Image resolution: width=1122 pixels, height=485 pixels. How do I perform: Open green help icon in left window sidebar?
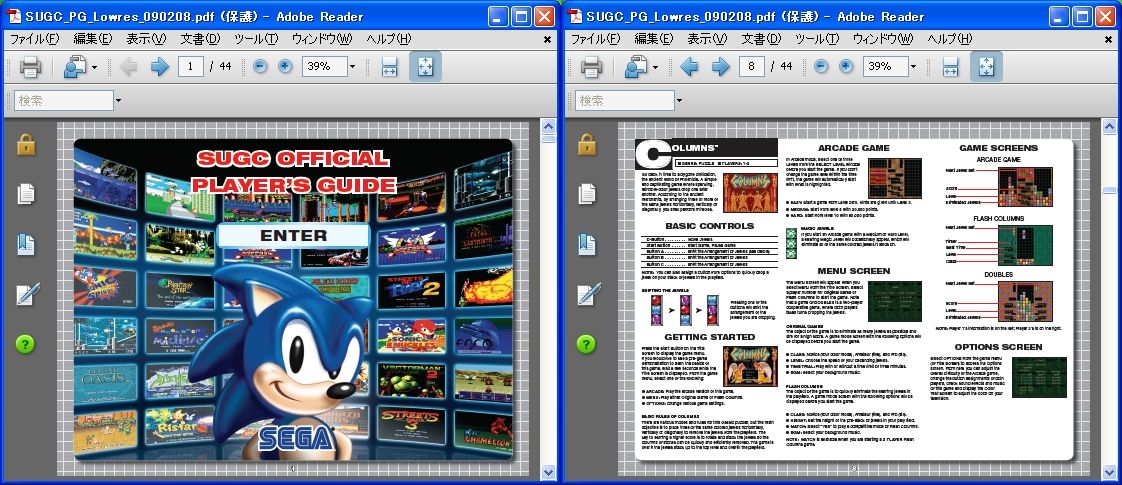[x=25, y=344]
